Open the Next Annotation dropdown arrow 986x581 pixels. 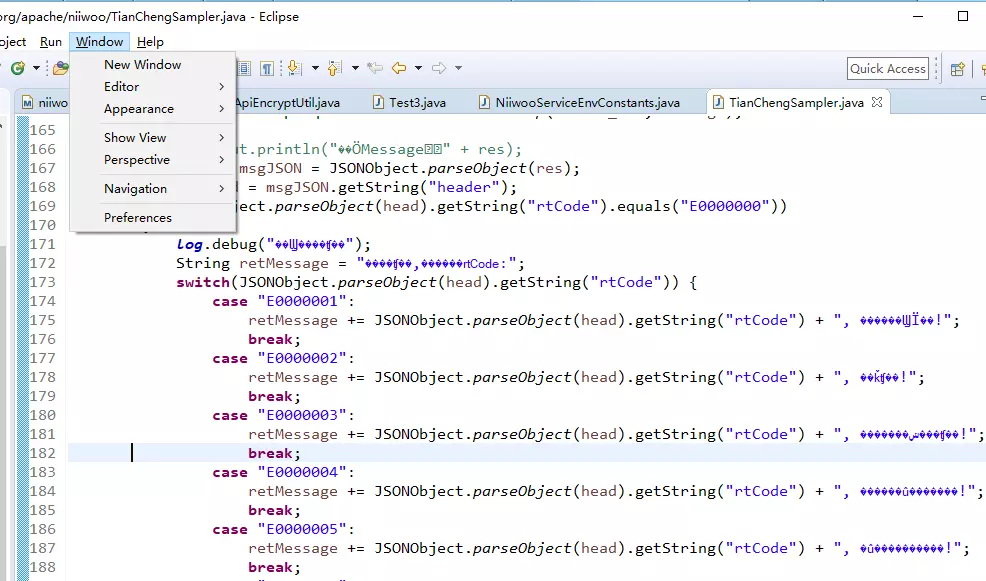coord(314,68)
